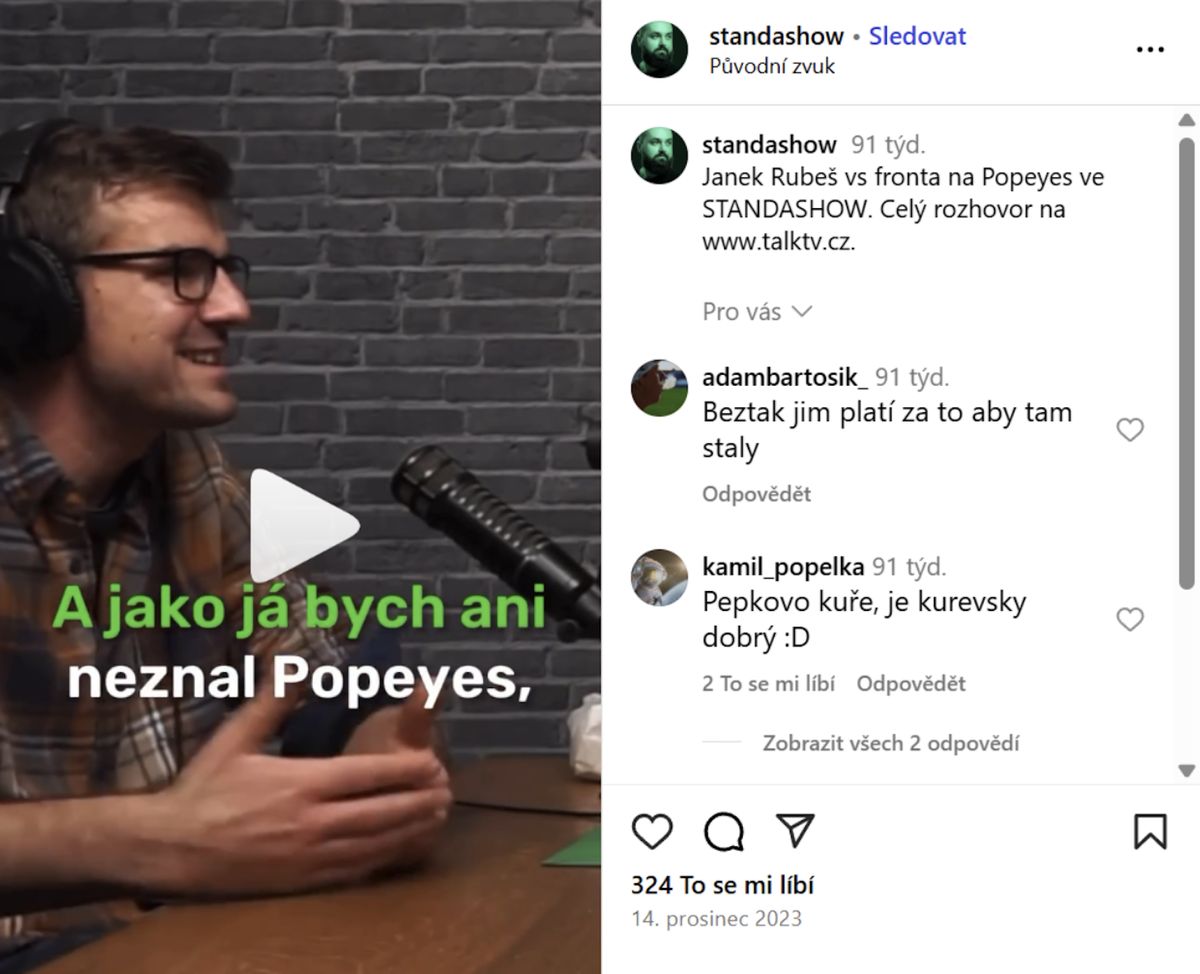This screenshot has height=974, width=1200.
Task: View the 2 To se mi líbí comment likes
Action: tap(769, 684)
